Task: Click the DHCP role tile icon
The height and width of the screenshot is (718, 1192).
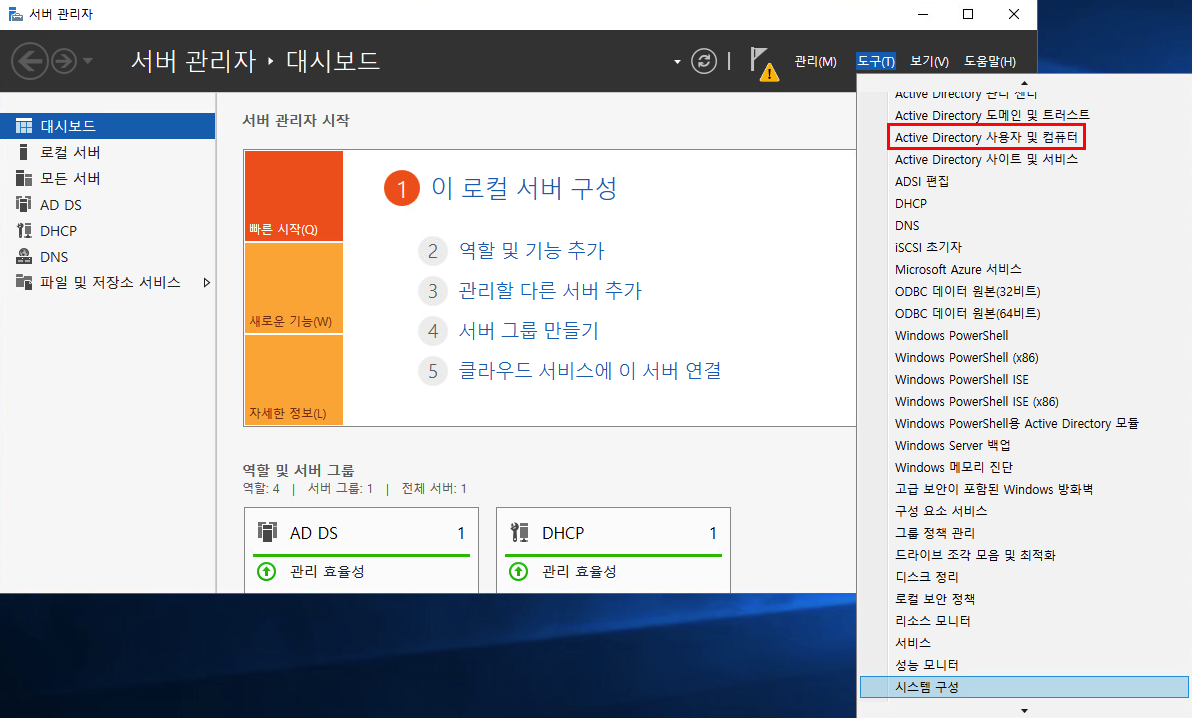Action: [519, 532]
